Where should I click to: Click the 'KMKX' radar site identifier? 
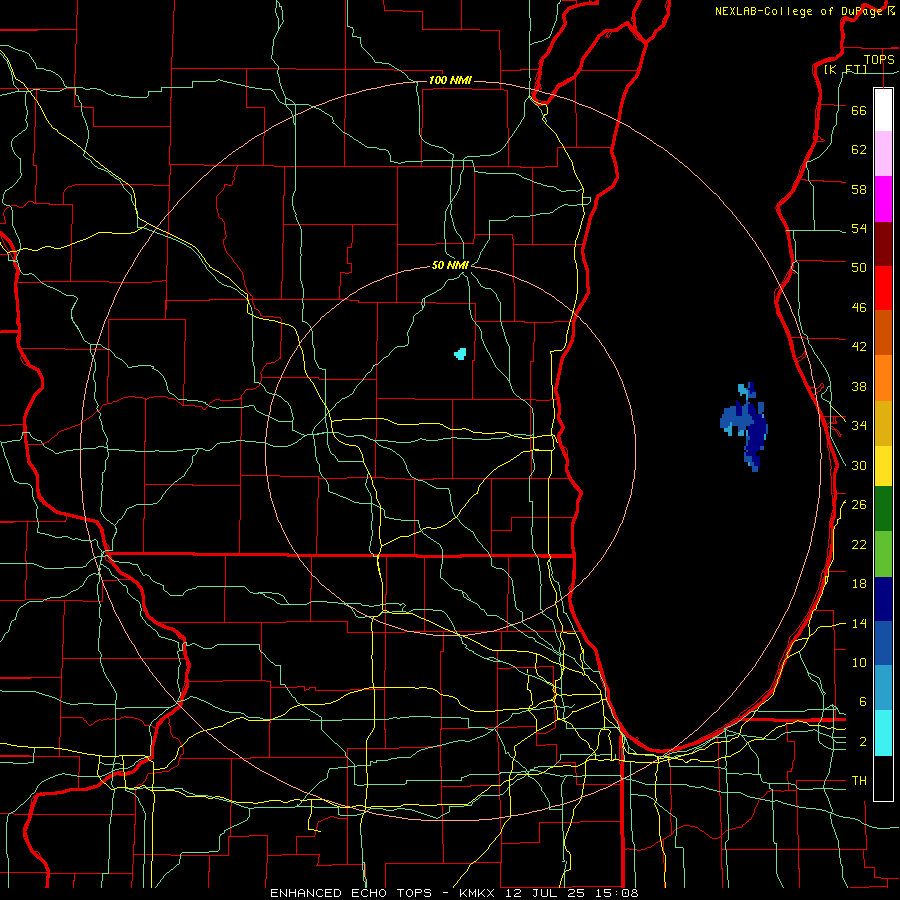click(x=479, y=893)
